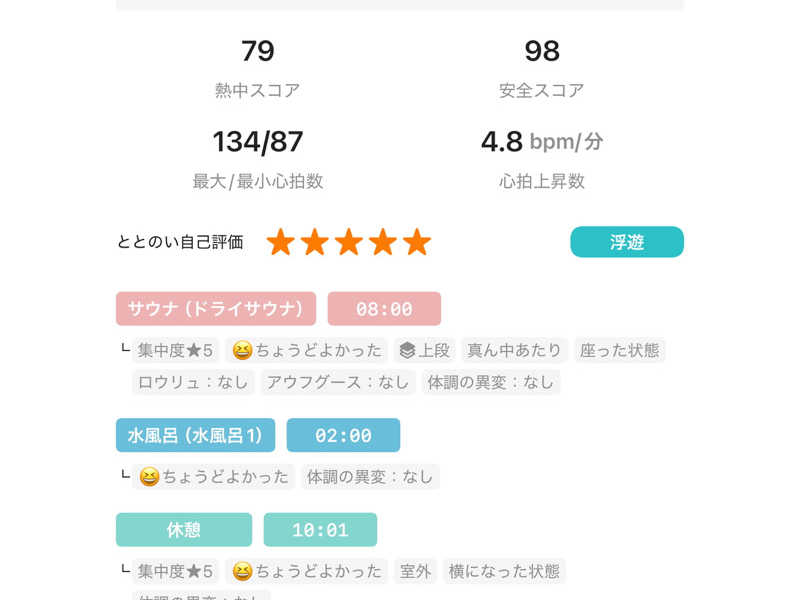
Task: Click the water bath ちょうどよかった emoji tag
Action: 214,477
